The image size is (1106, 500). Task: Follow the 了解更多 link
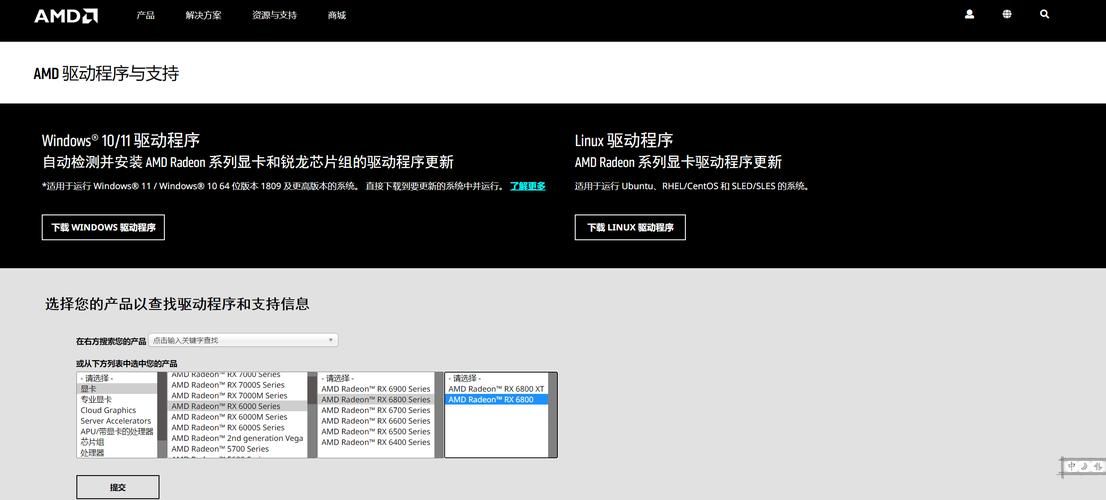(x=528, y=186)
